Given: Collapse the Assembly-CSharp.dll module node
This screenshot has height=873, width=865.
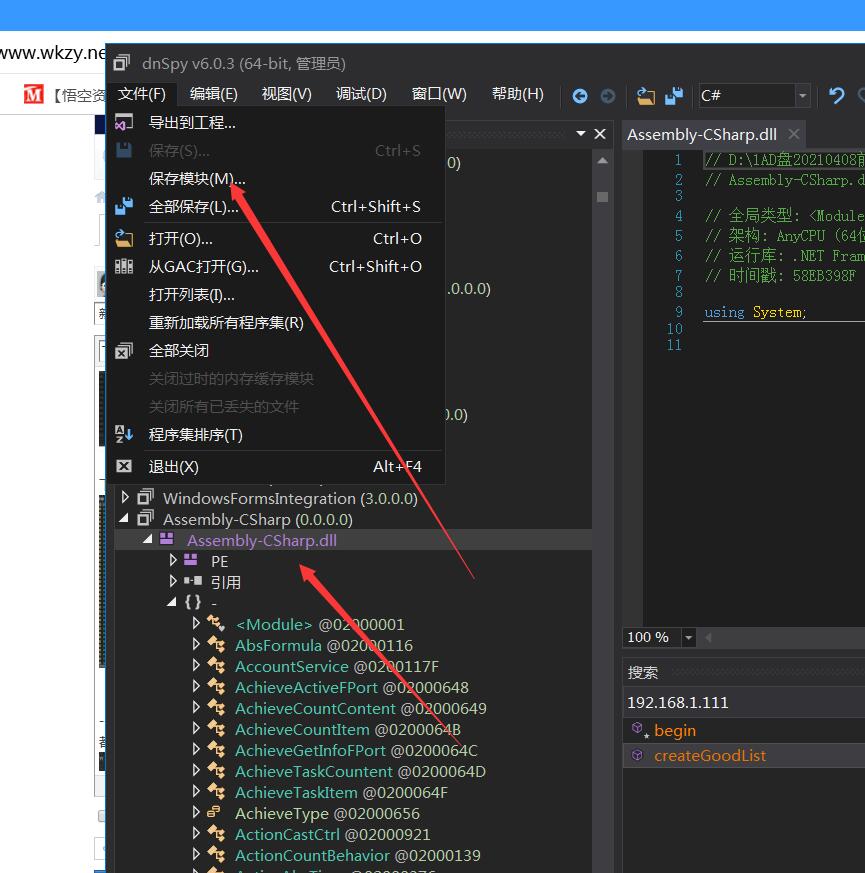Looking at the screenshot, I should pyautogui.click(x=148, y=540).
